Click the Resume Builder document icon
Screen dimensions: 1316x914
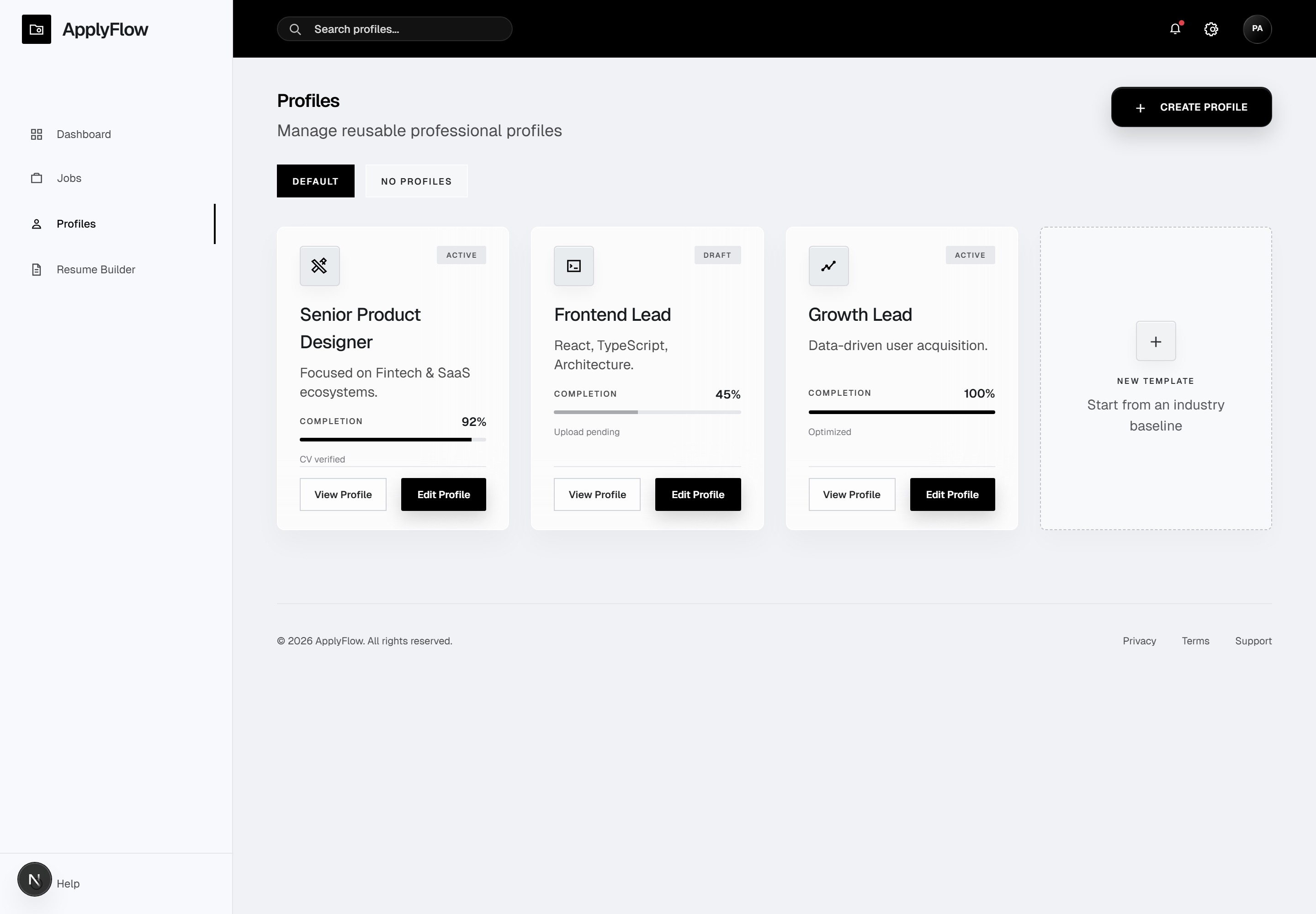coord(37,269)
